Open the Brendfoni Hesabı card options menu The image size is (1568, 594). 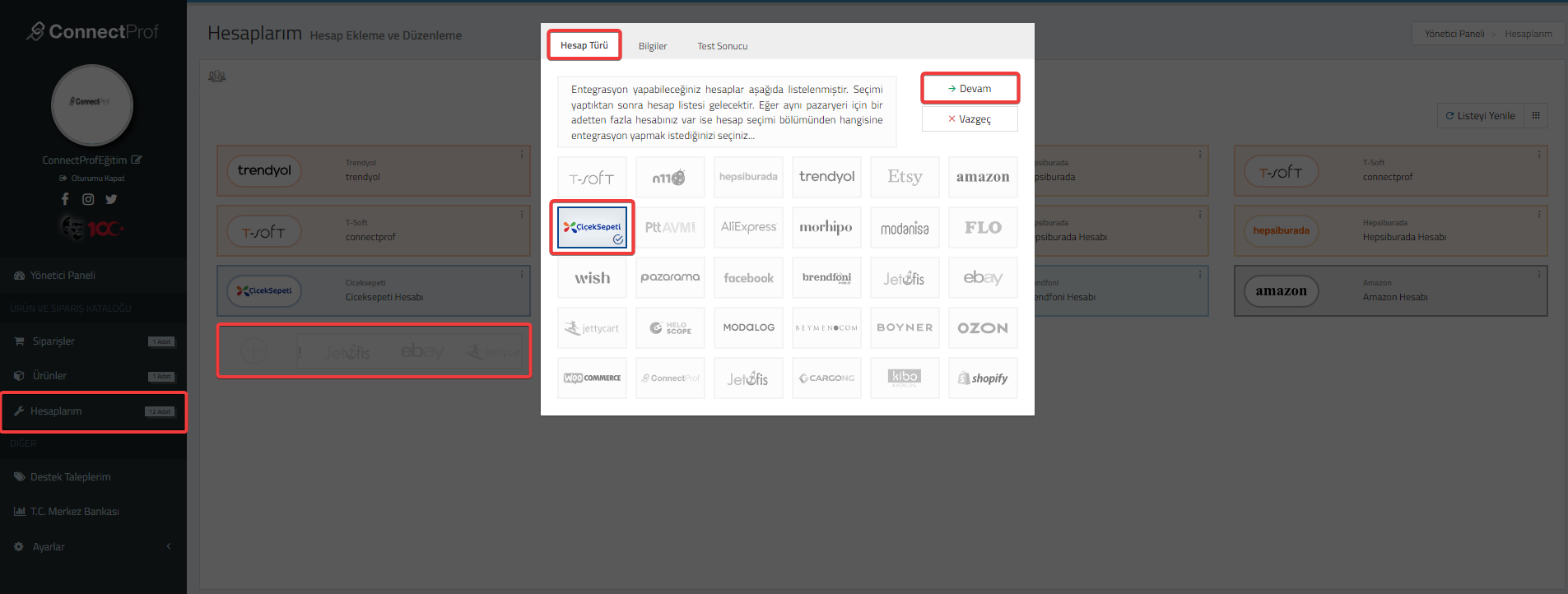pos(1200,275)
